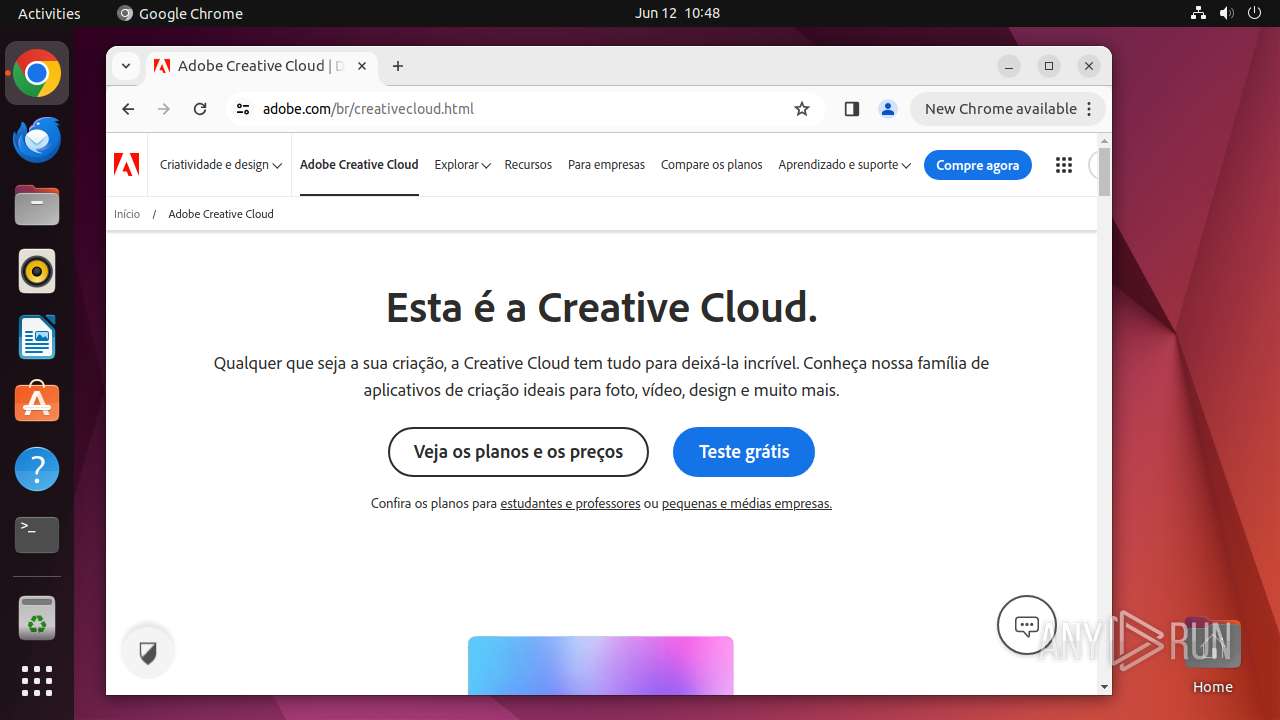Follow pequenas e médias empresas link

tap(747, 504)
